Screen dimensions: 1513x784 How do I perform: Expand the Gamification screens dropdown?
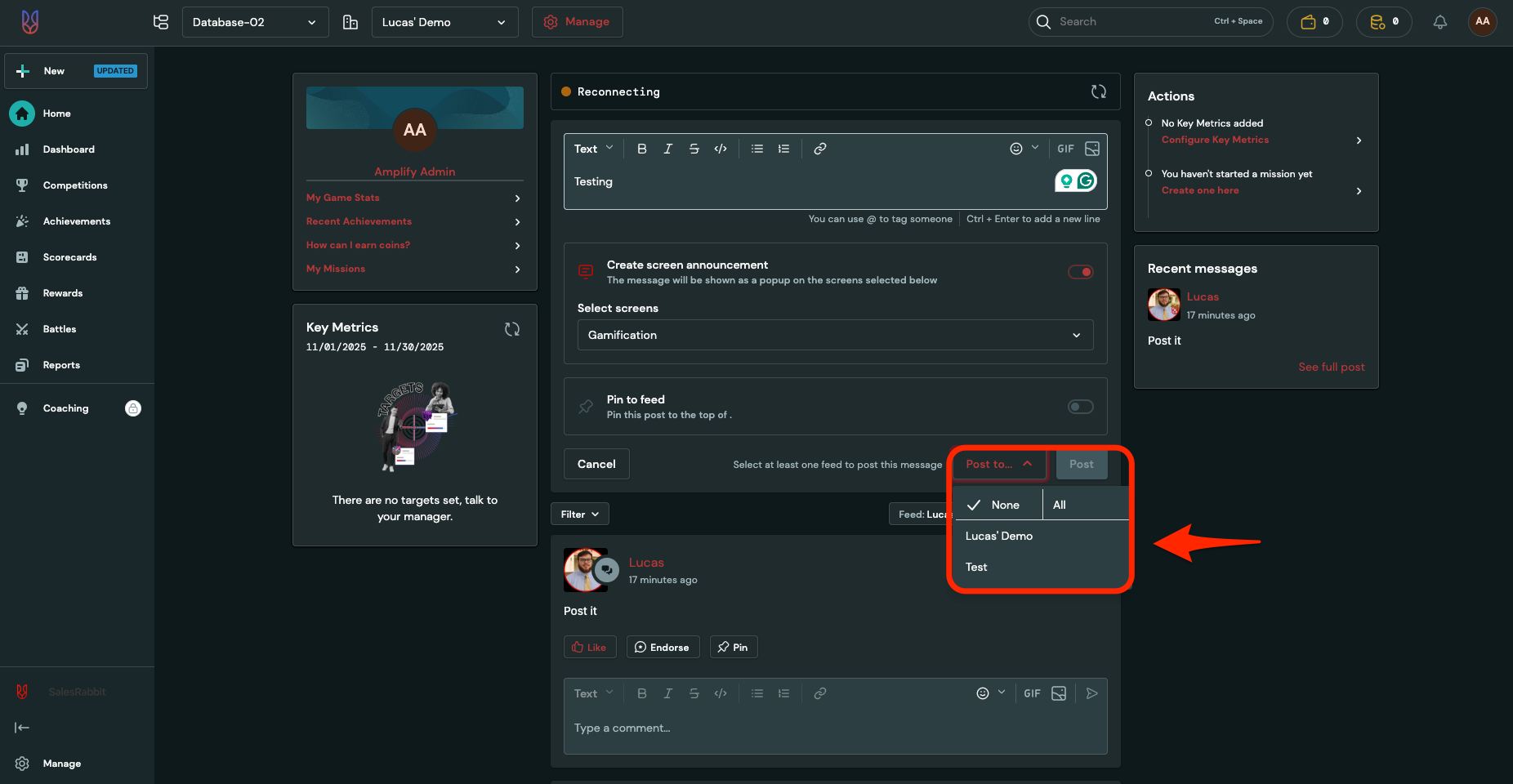[x=834, y=335]
